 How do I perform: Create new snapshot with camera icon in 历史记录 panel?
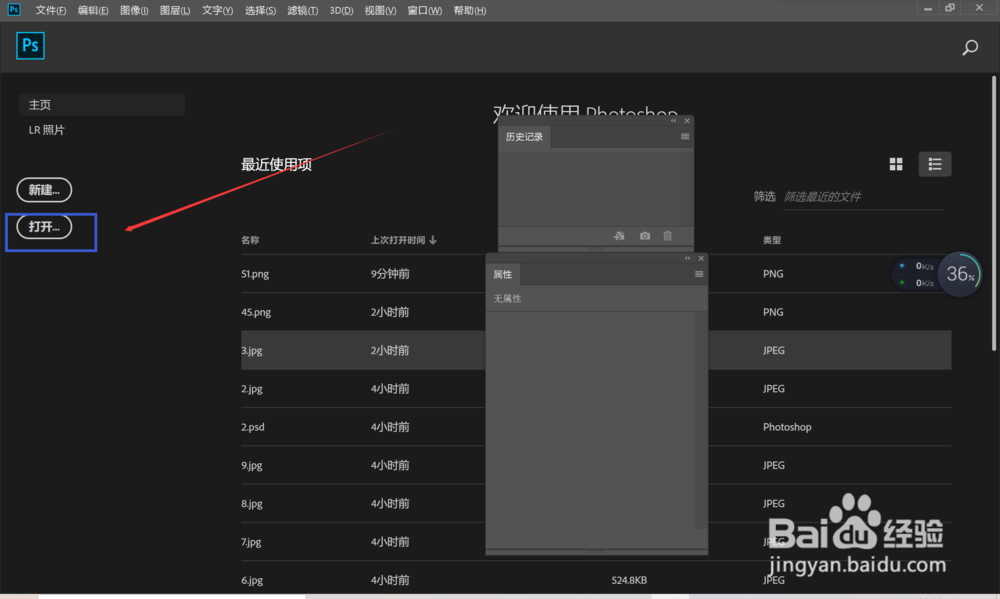(645, 236)
